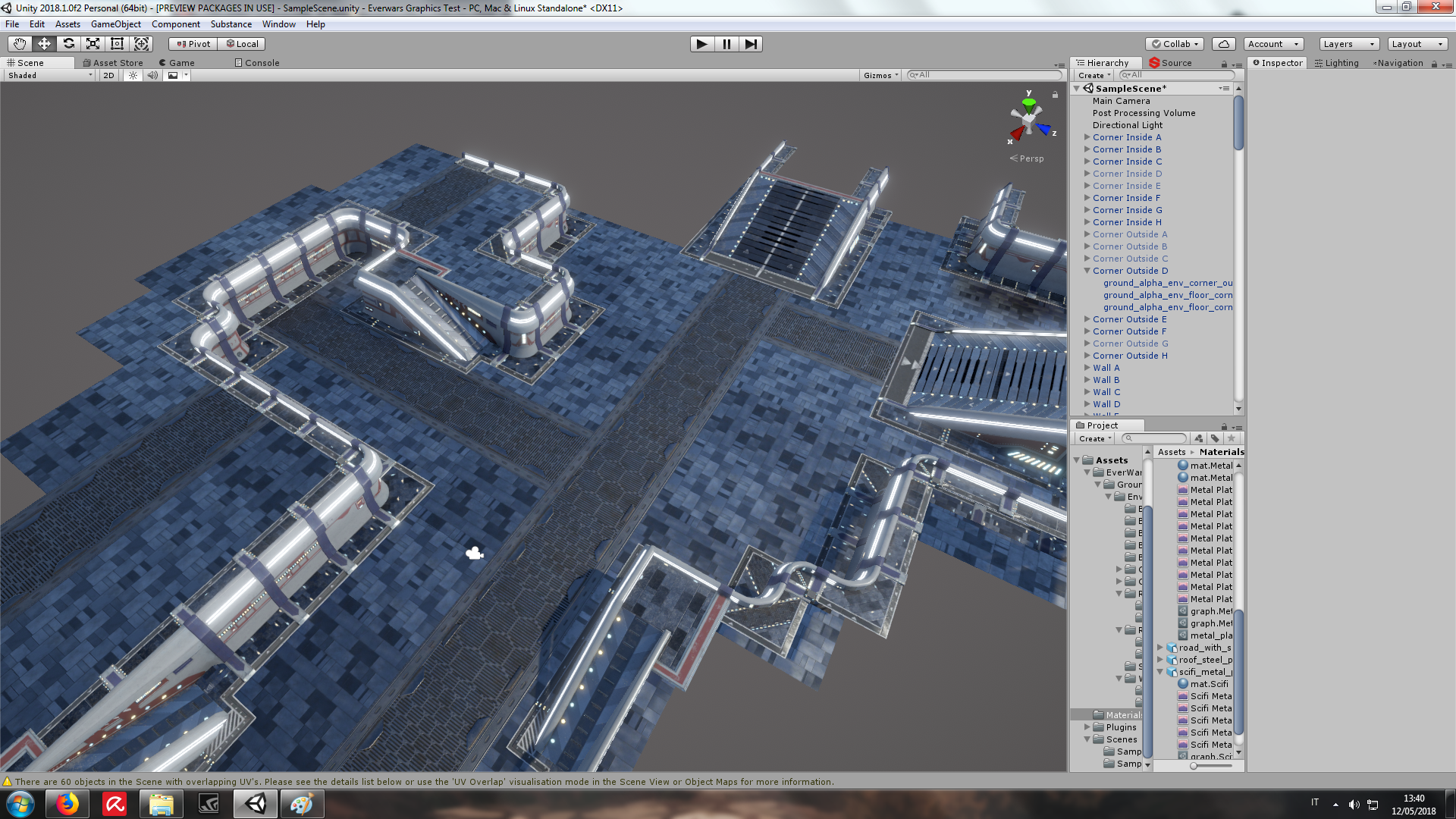
Task: Open the Collab button
Action: click(1175, 44)
